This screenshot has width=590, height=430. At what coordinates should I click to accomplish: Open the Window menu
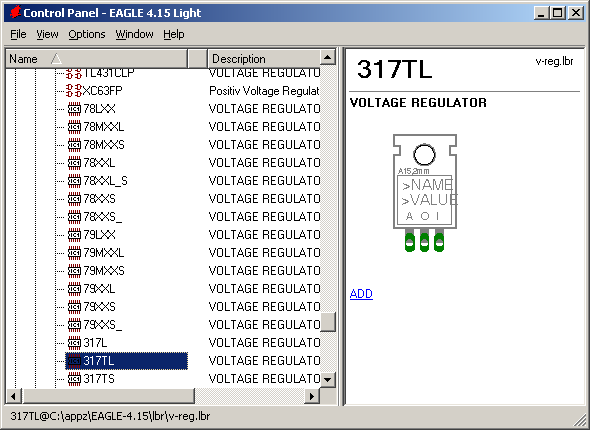134,34
